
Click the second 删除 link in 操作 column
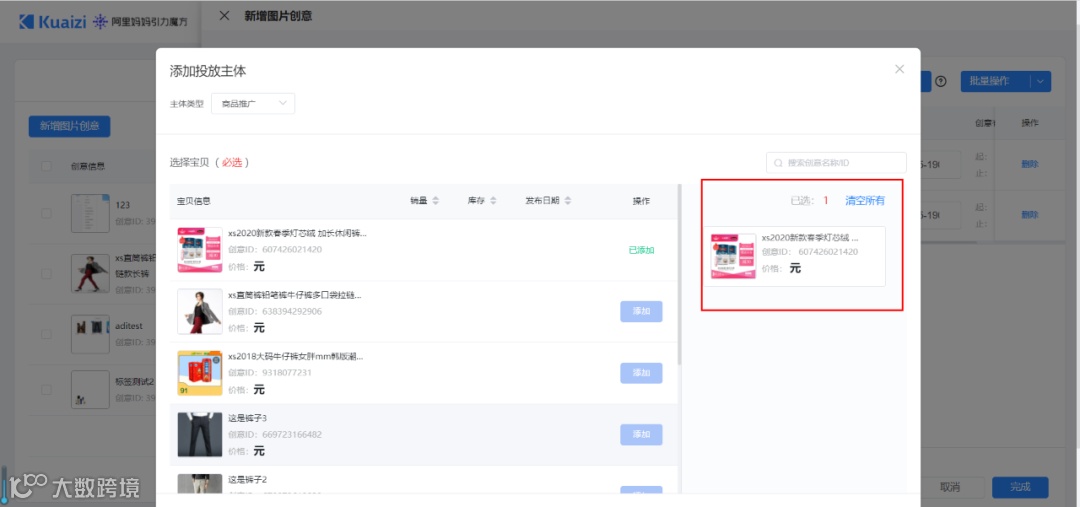[x=1030, y=215]
